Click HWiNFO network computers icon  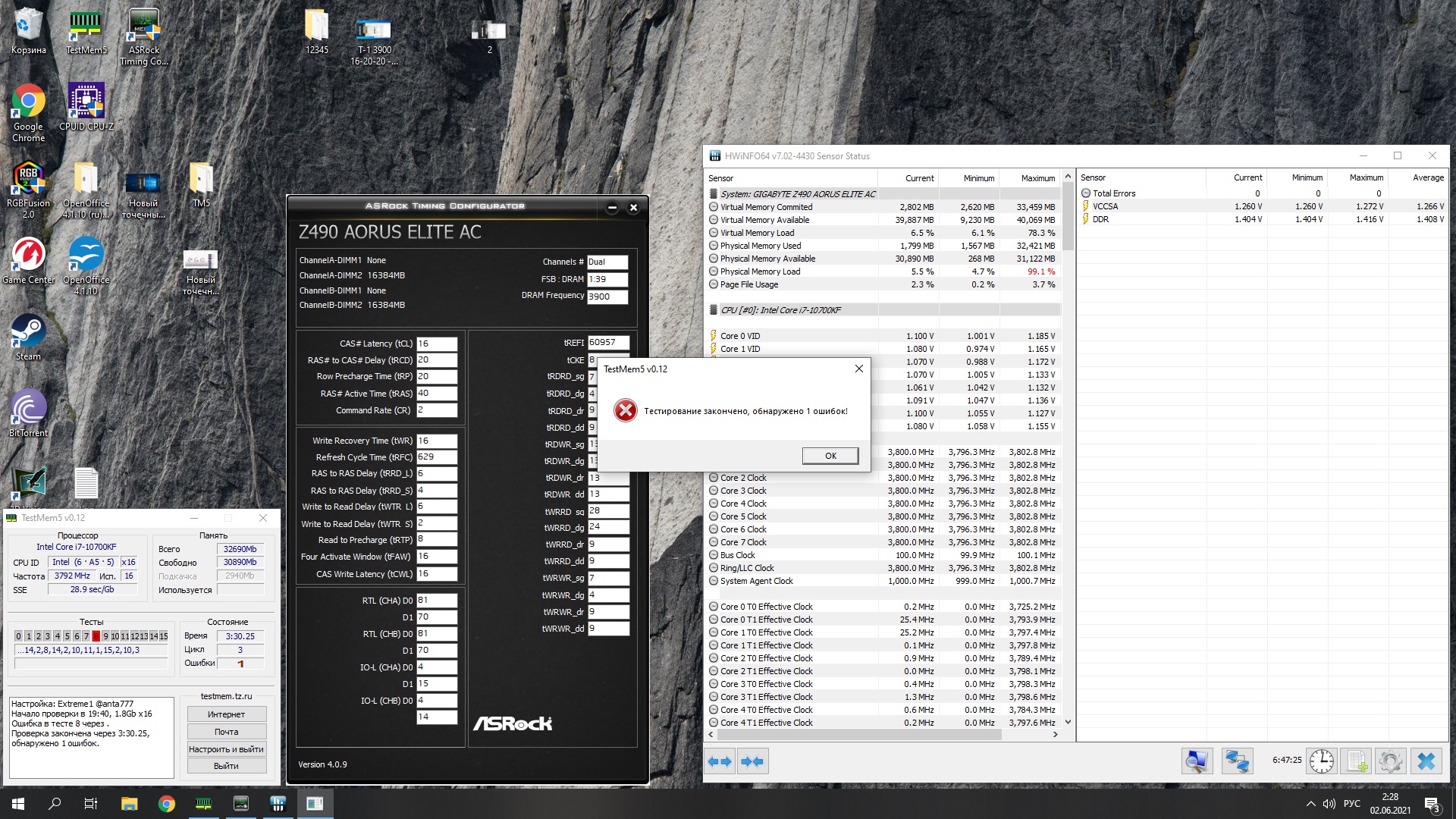pyautogui.click(x=1237, y=761)
